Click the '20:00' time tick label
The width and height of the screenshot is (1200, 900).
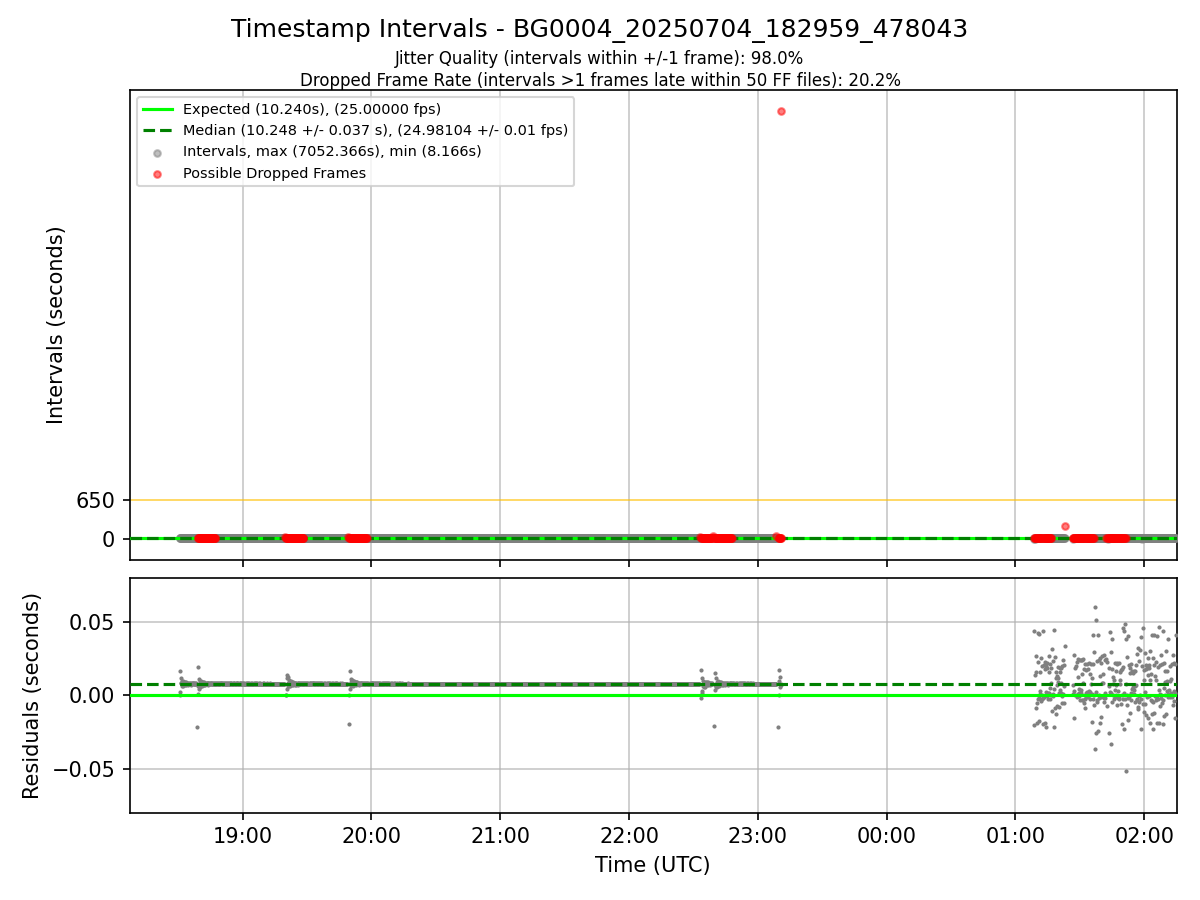pos(371,834)
